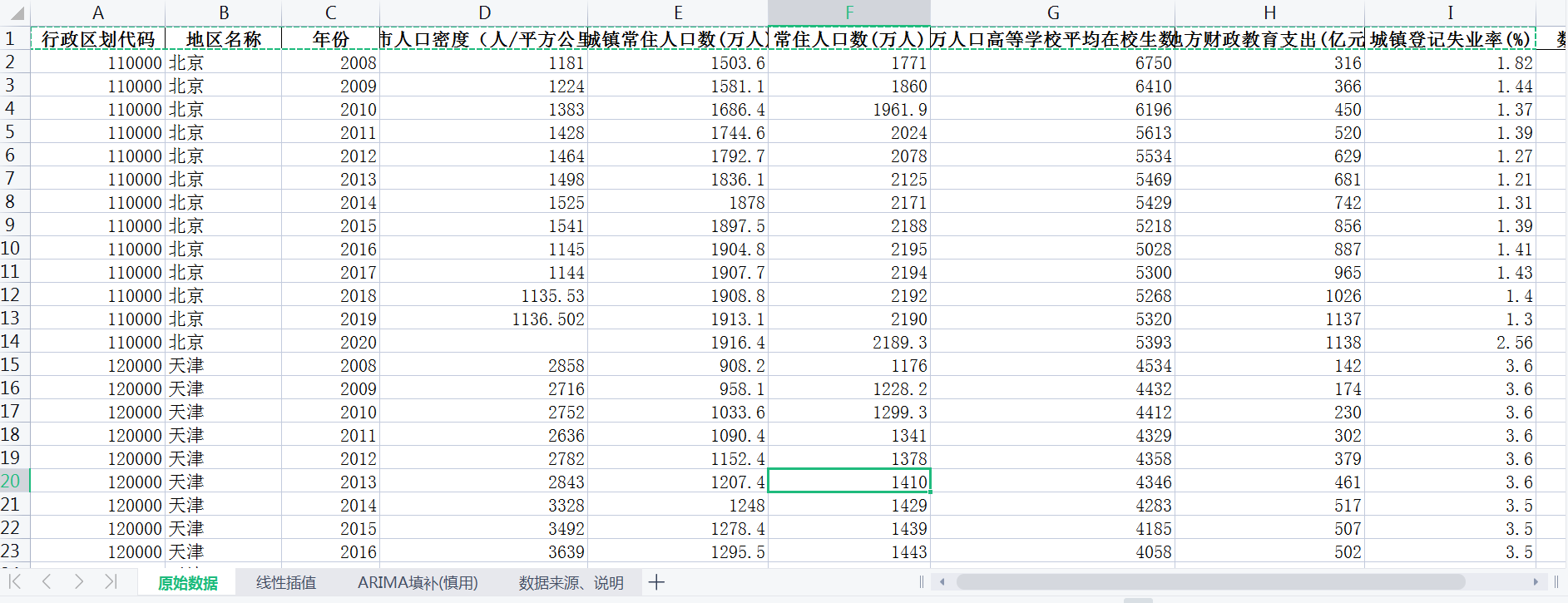Select cell with value 3639
The image size is (1568, 603).
coord(484,551)
